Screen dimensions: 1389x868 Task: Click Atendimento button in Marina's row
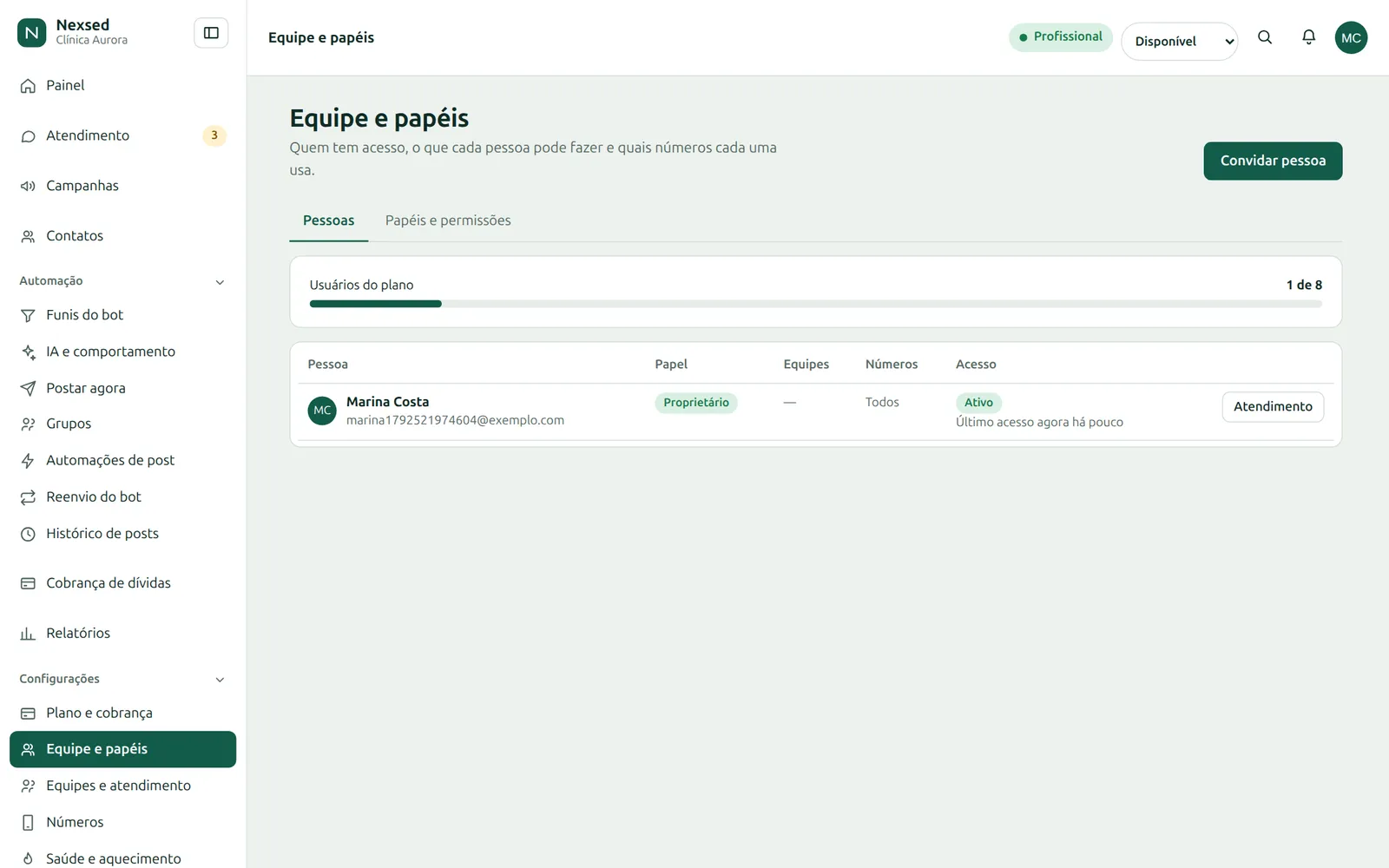(1273, 406)
